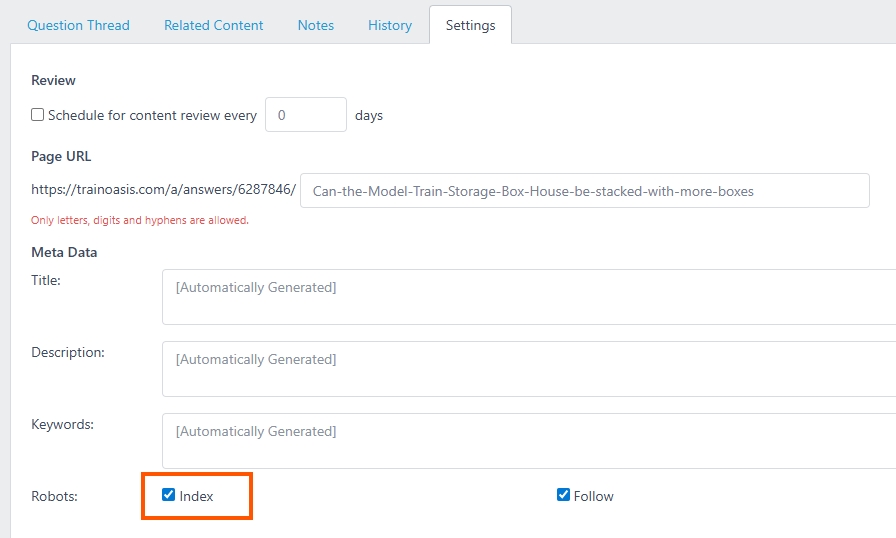896x538 pixels.
Task: Click the "Keywords:" field label
Action: pos(62,425)
